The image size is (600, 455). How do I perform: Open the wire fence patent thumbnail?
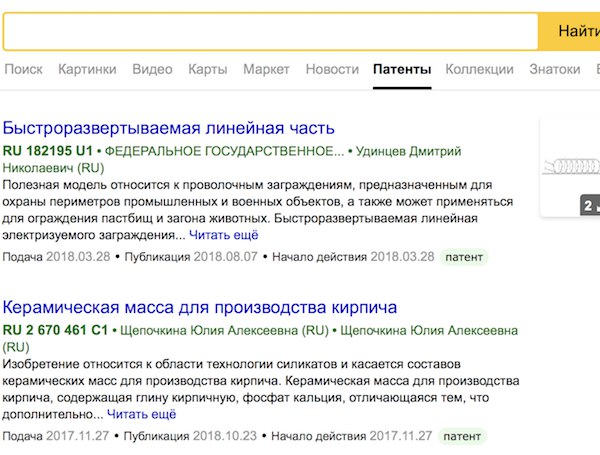coord(570,167)
